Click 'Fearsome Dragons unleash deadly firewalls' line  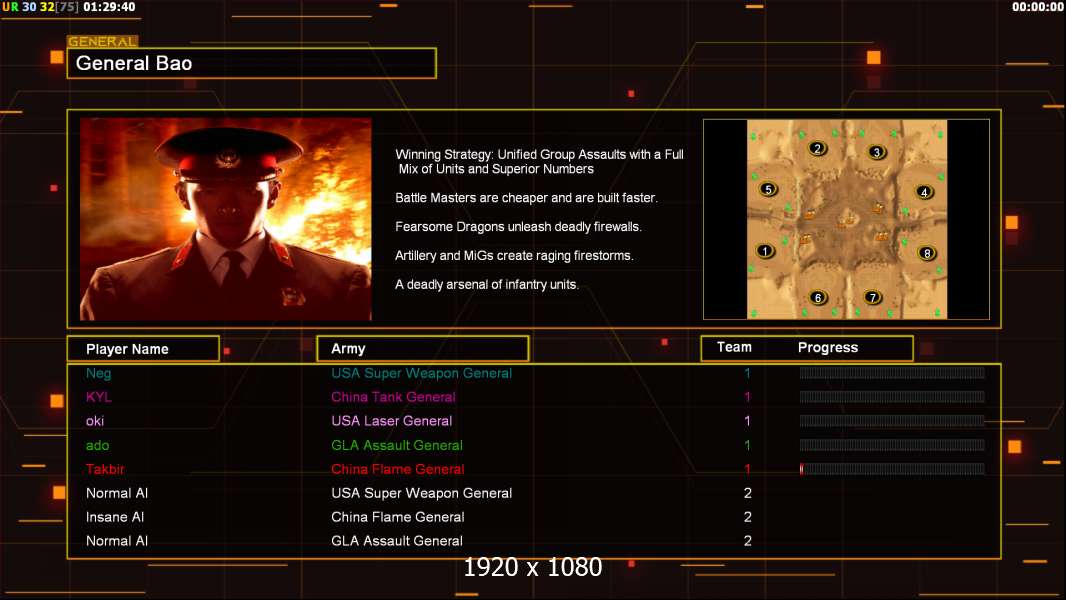[x=519, y=227]
